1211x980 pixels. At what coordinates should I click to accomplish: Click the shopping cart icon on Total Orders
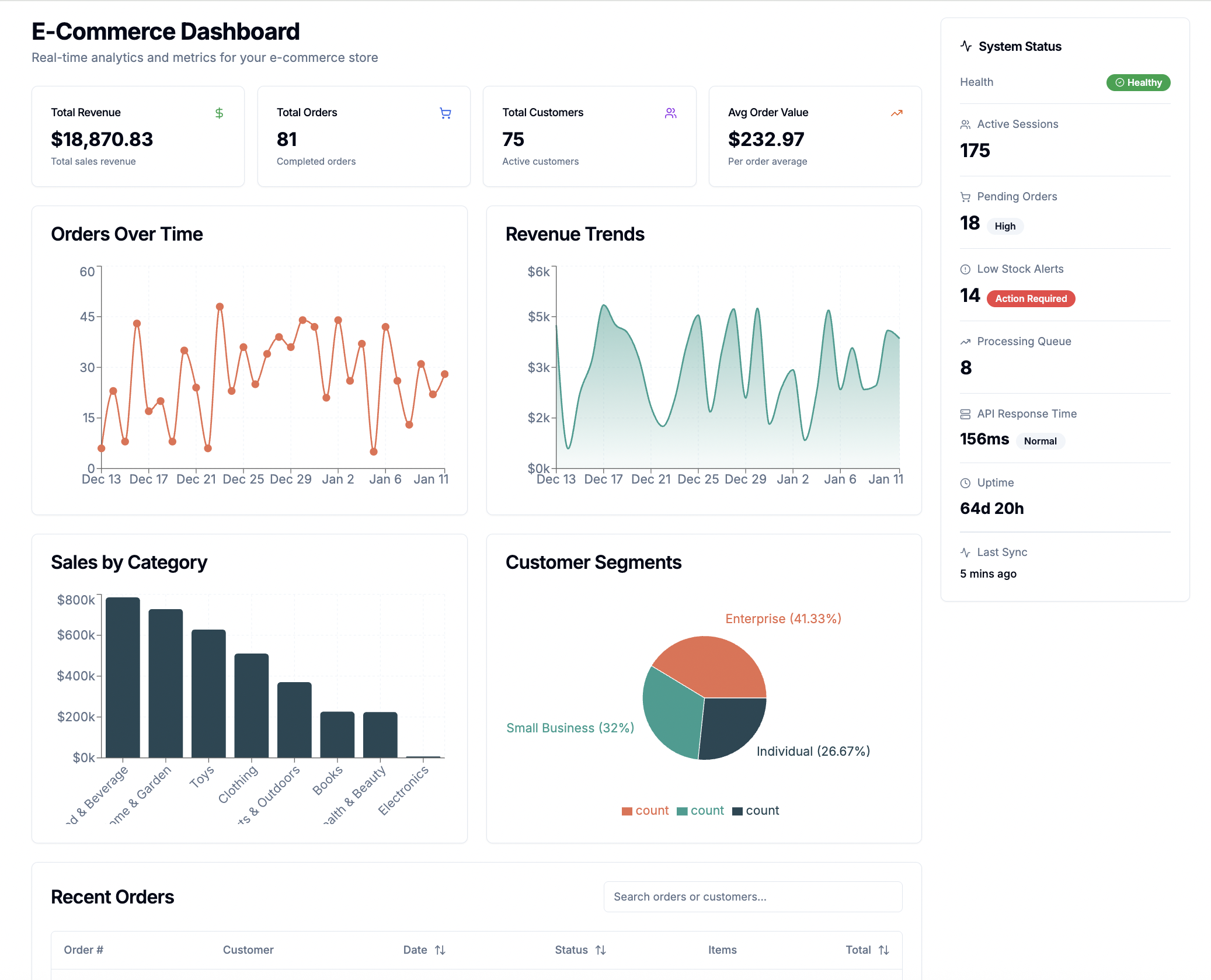[446, 113]
